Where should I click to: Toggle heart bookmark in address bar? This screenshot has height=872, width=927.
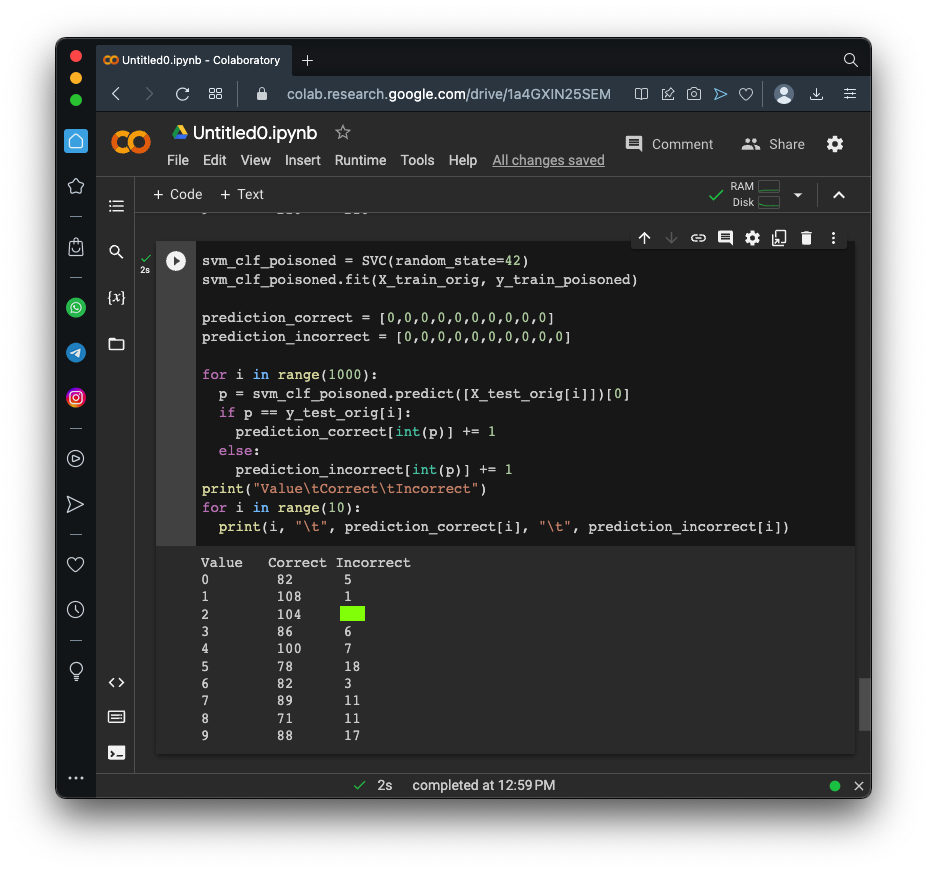coord(746,94)
